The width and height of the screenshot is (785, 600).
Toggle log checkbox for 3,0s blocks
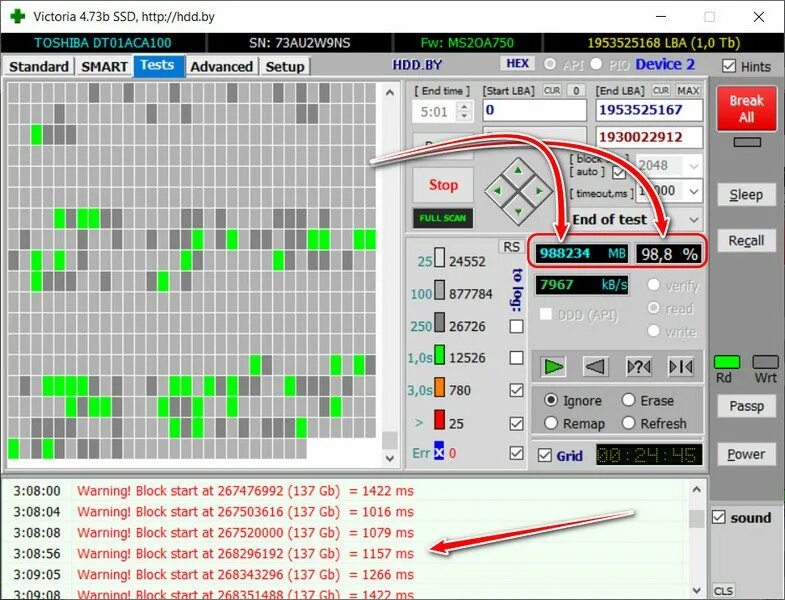516,390
